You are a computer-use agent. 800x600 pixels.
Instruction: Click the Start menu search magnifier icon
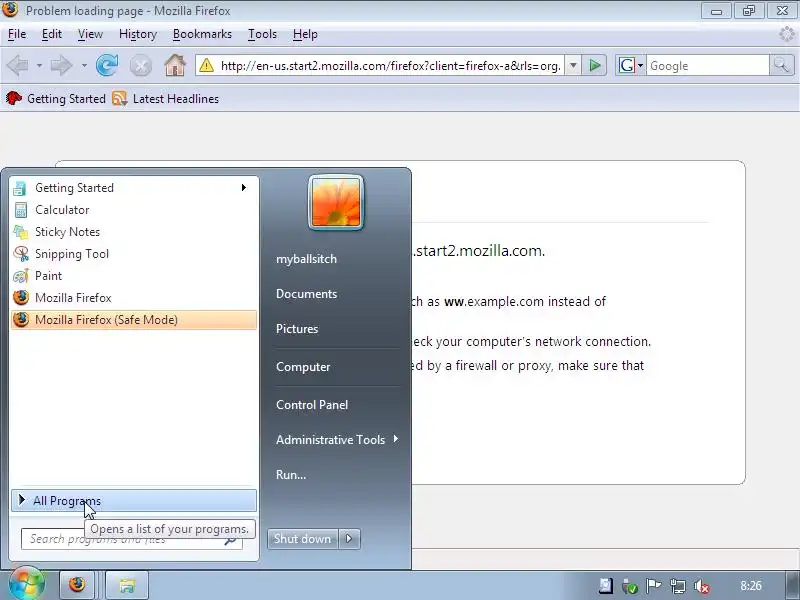pos(231,539)
